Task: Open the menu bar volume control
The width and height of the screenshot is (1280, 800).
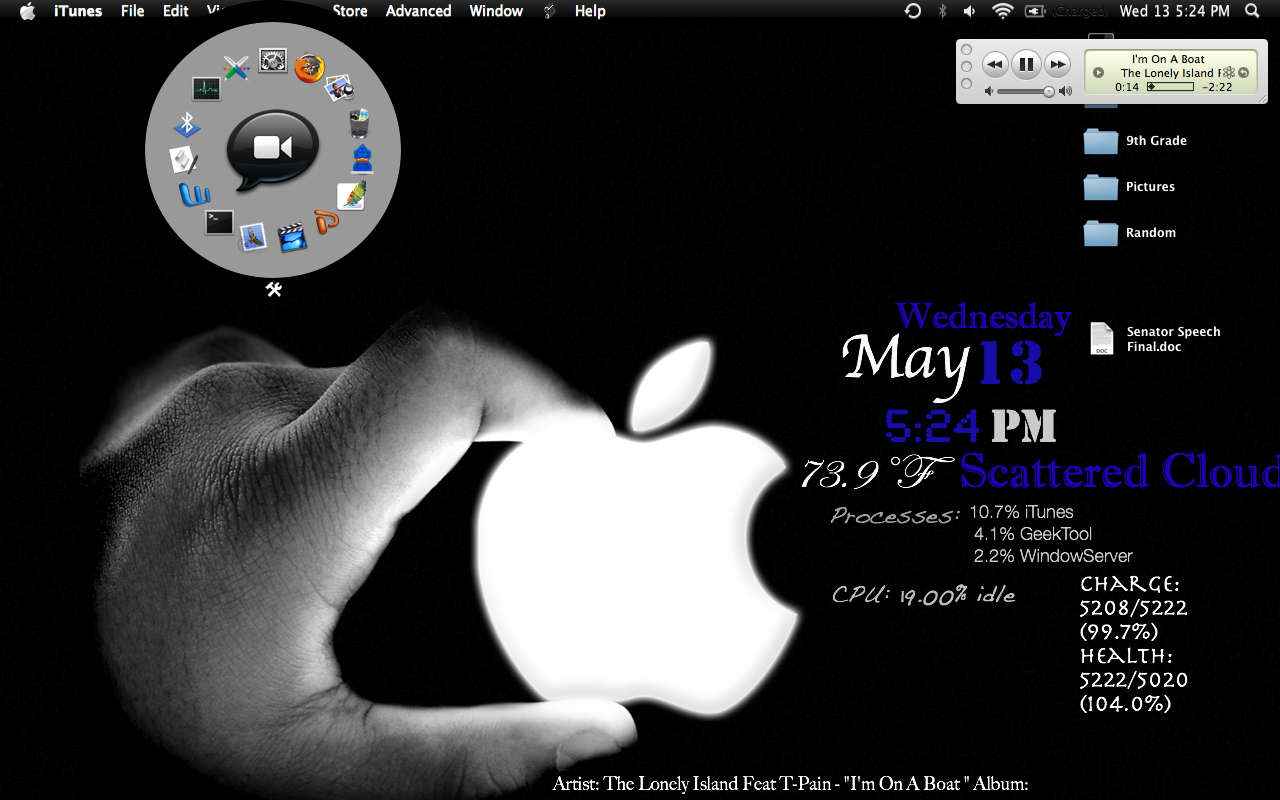Action: [x=970, y=11]
